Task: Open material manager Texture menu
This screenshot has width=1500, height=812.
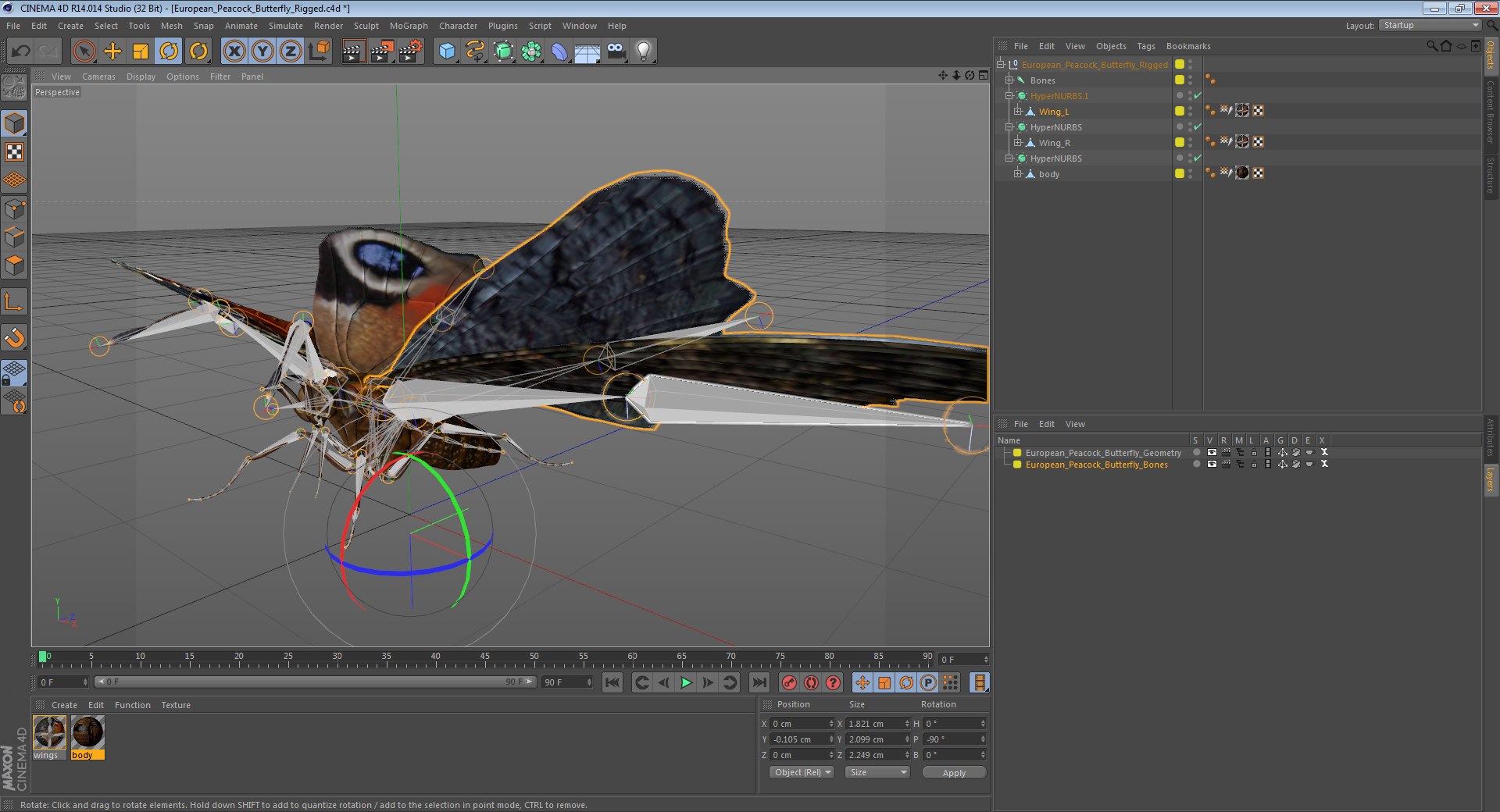Action: 176,705
